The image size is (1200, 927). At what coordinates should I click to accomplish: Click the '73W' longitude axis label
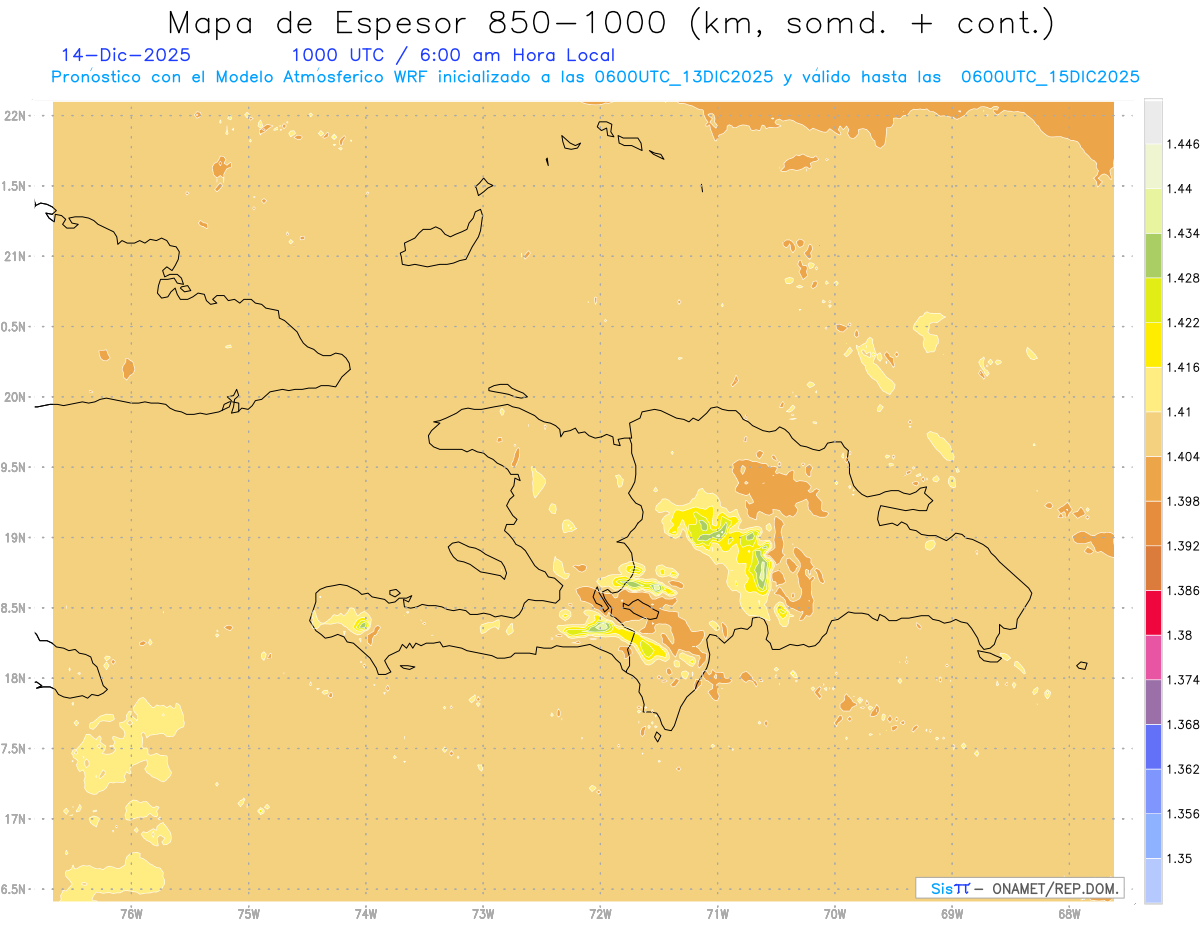(483, 913)
